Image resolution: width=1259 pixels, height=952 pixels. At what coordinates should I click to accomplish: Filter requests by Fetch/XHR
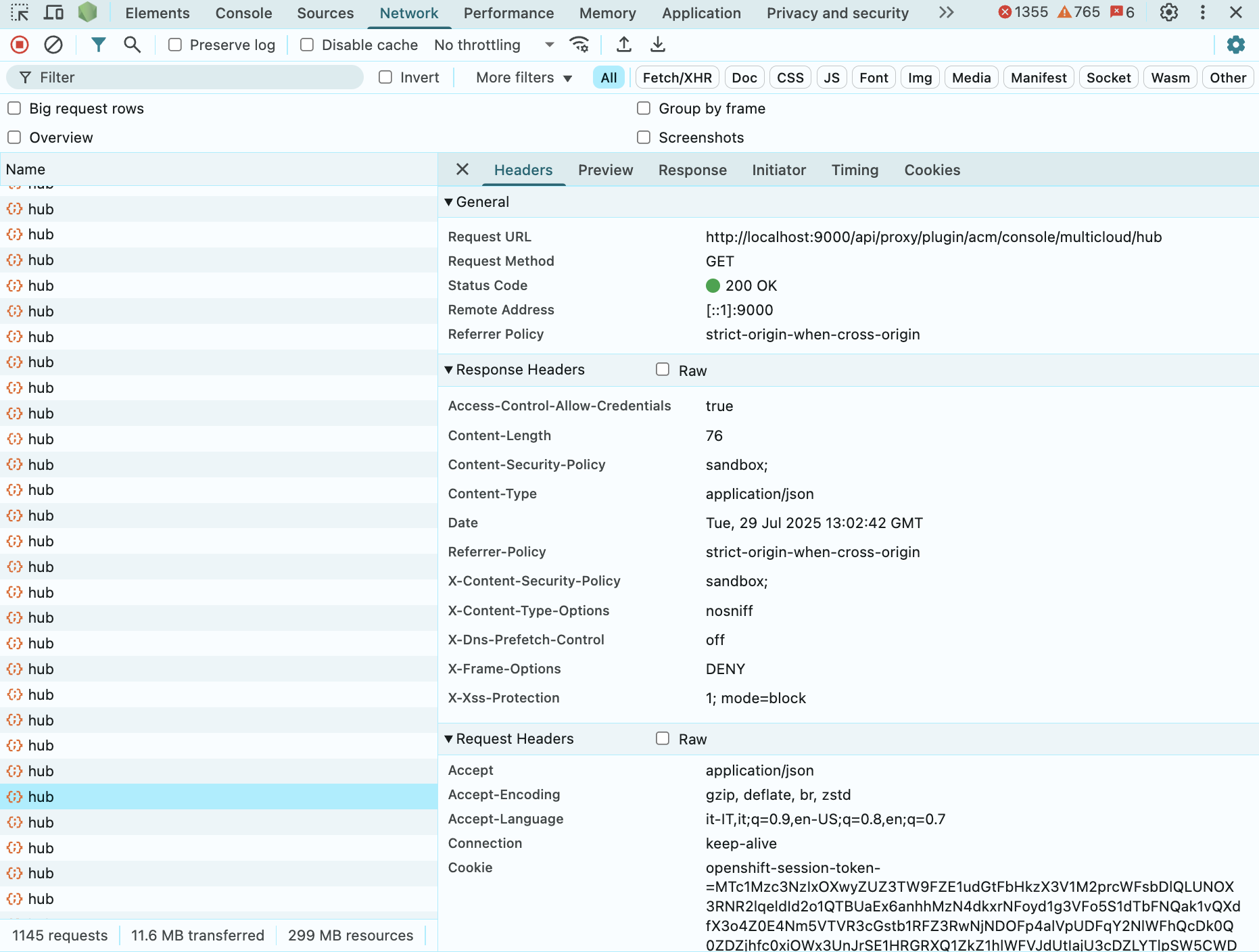[x=677, y=78]
